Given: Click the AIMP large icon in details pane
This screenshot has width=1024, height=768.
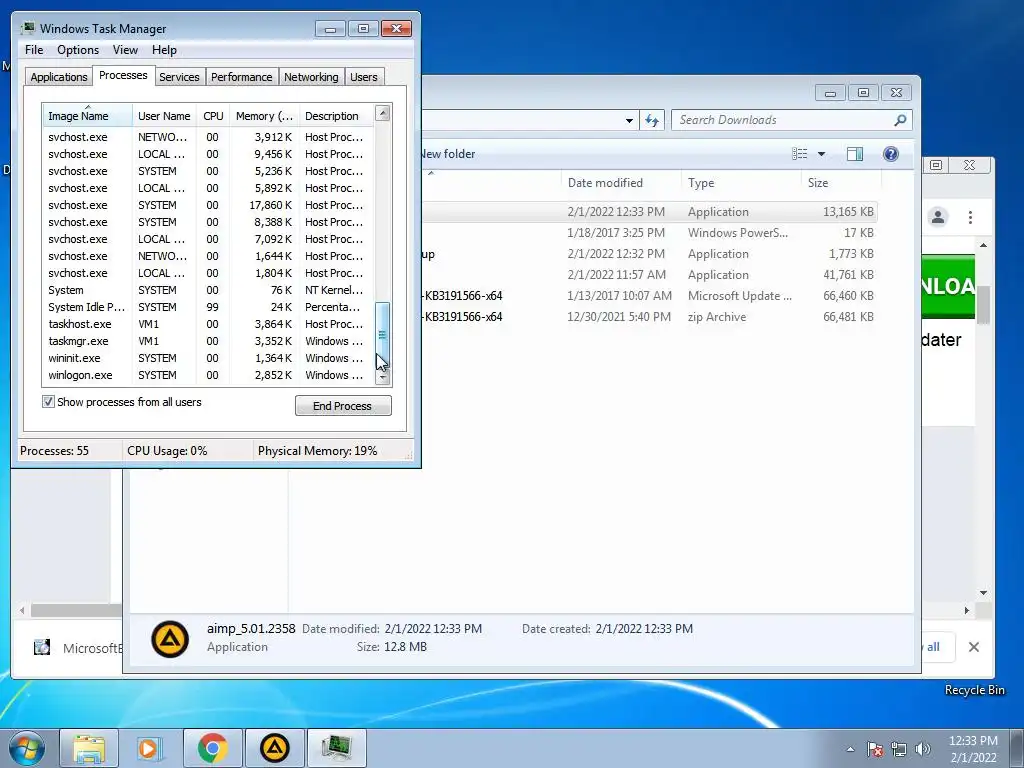Looking at the screenshot, I should (170, 639).
